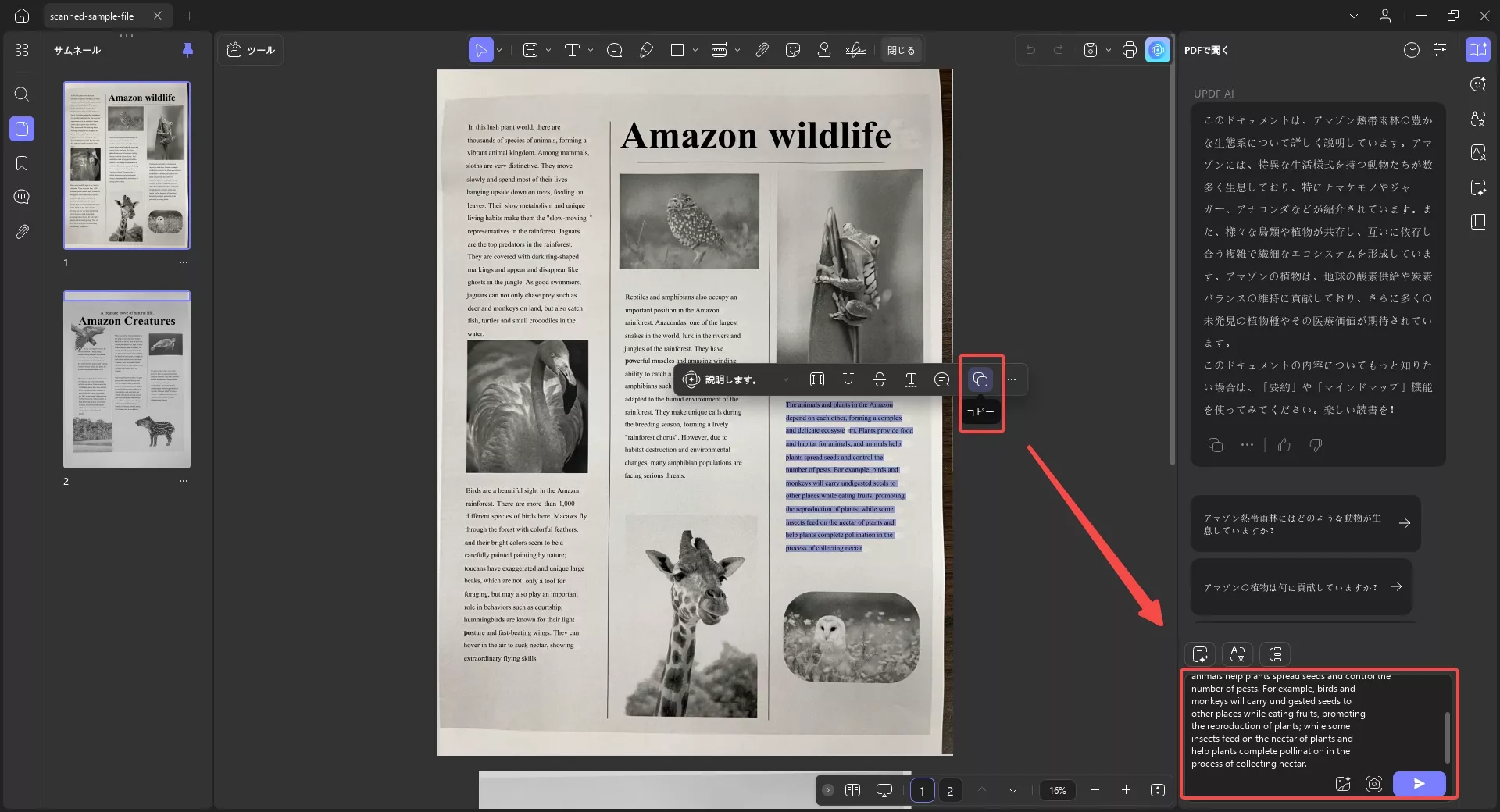
Task: Select the cursor pointer tool
Action: tap(481, 50)
